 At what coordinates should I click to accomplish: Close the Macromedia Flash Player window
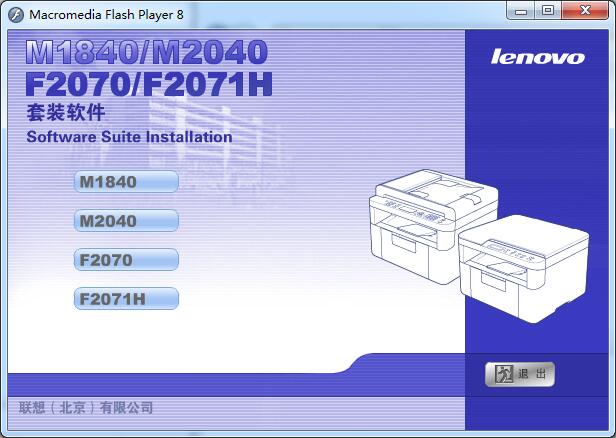click(x=584, y=10)
